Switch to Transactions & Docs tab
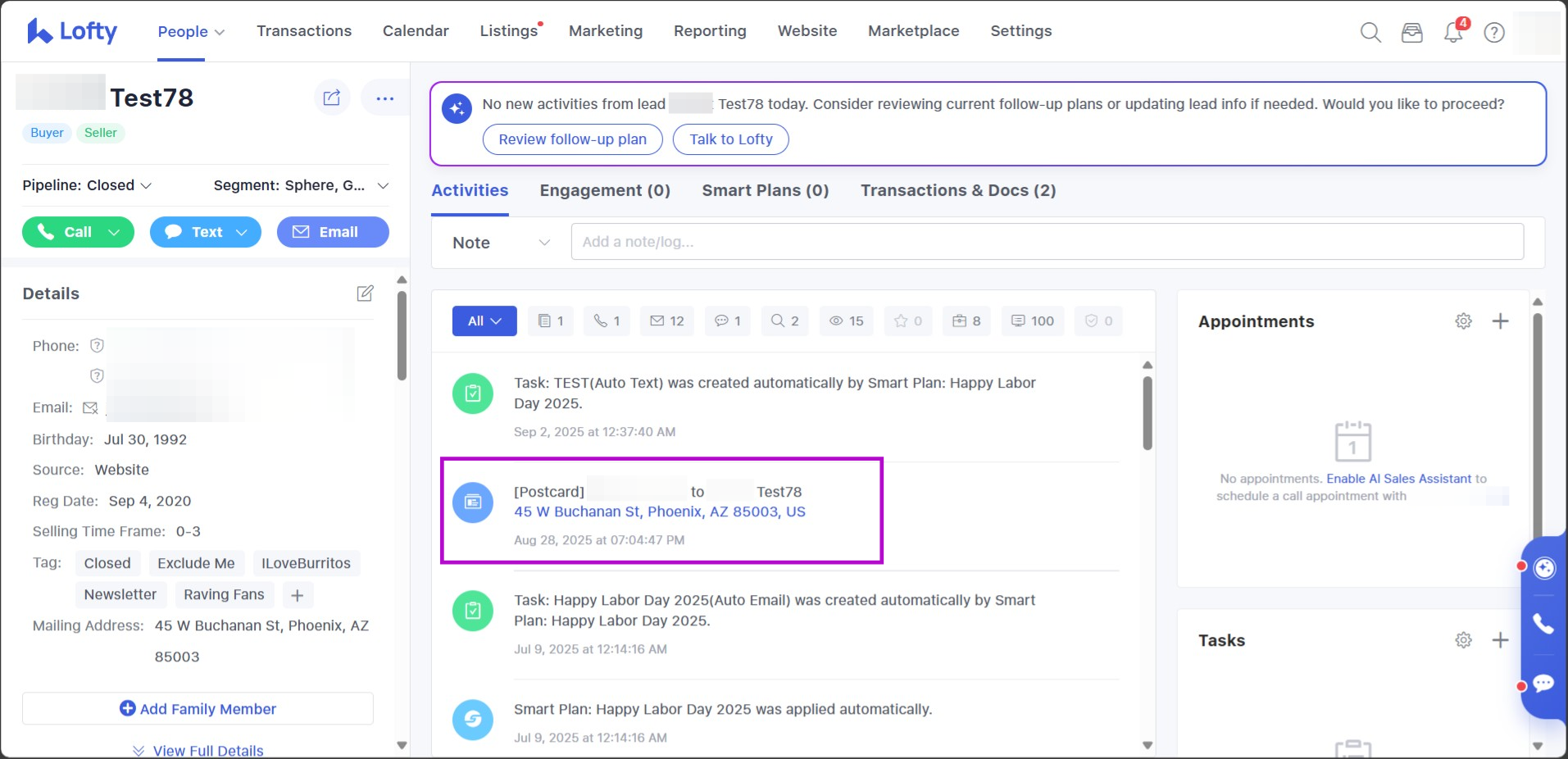 tap(957, 190)
